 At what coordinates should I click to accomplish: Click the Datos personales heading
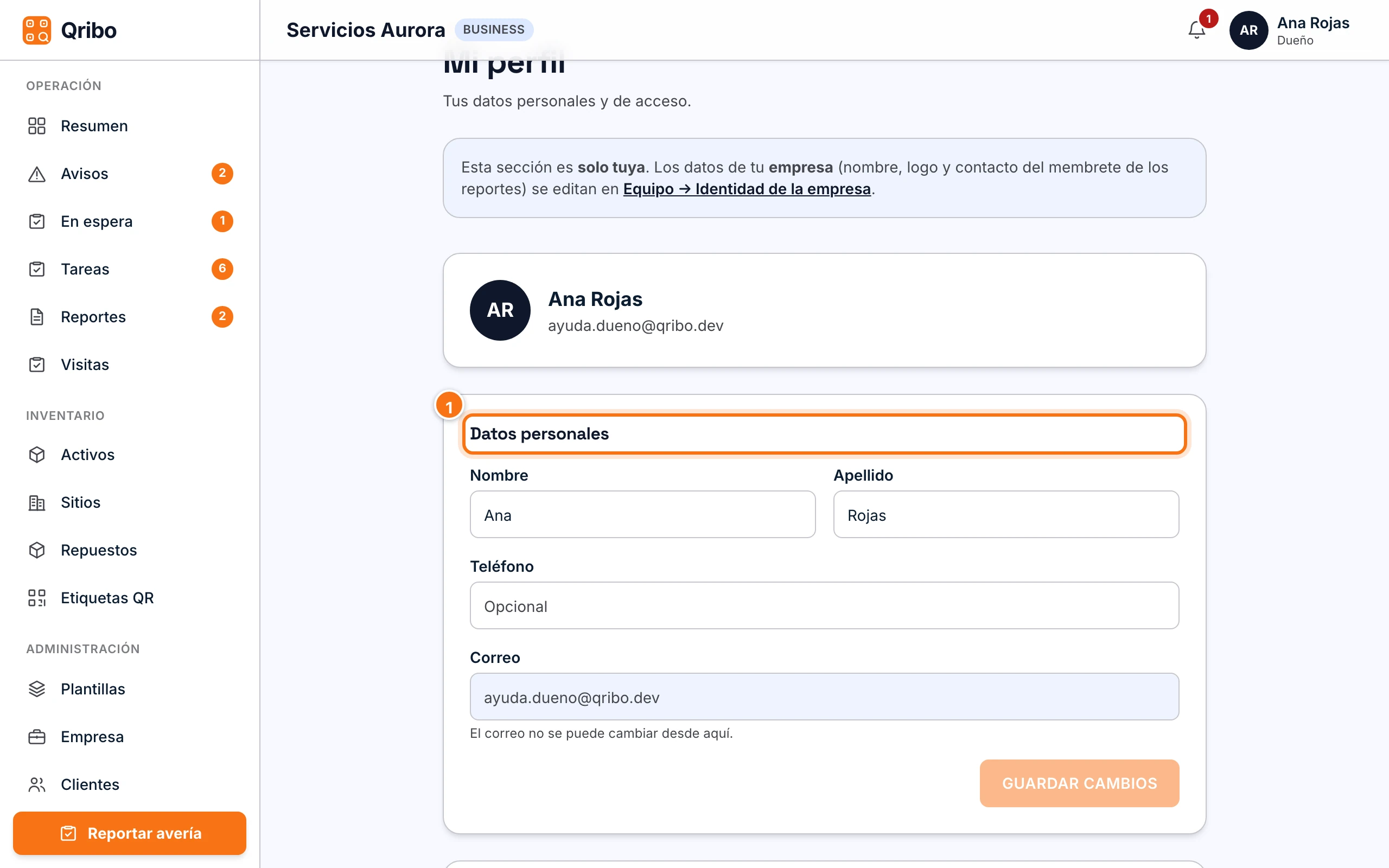pos(539,434)
